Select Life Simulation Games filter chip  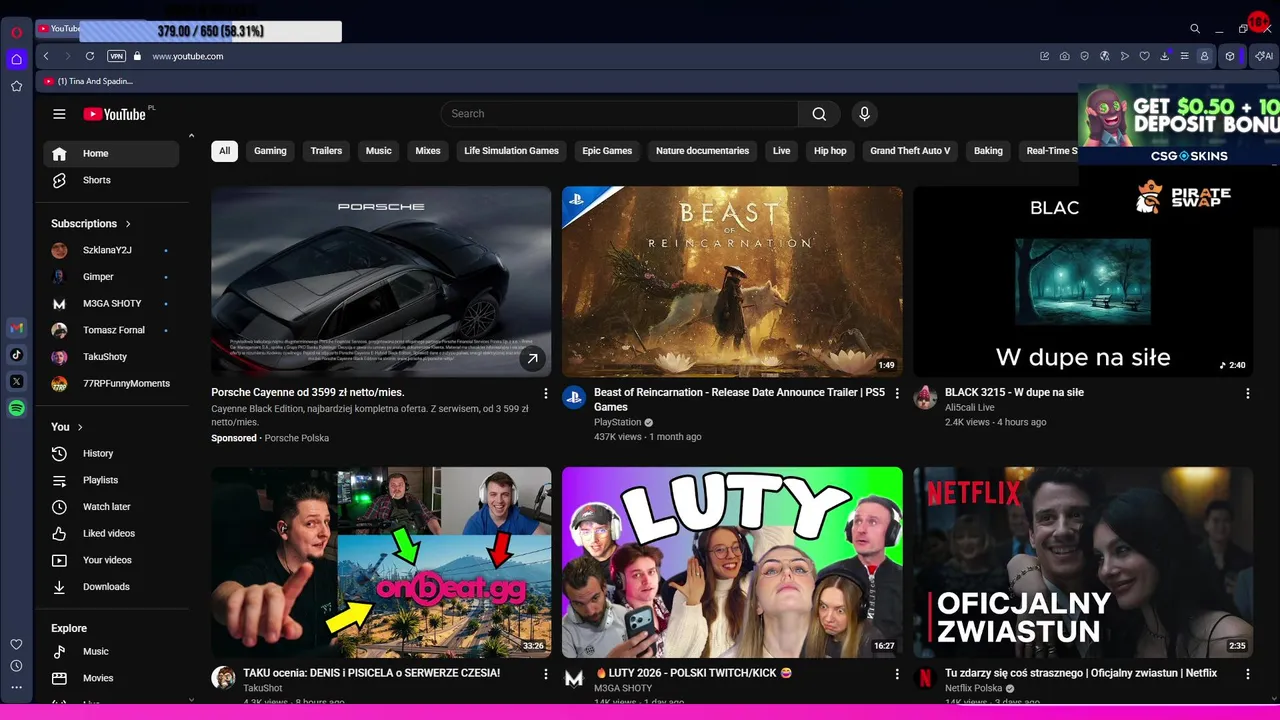tap(511, 151)
